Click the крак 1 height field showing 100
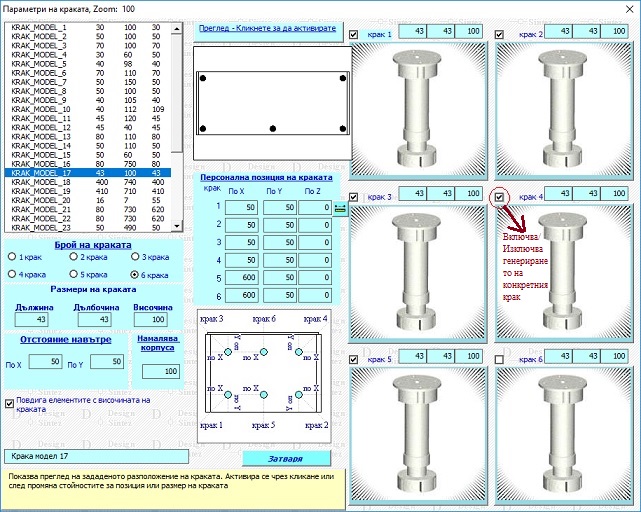Viewport: 641px width, 512px height. point(468,31)
